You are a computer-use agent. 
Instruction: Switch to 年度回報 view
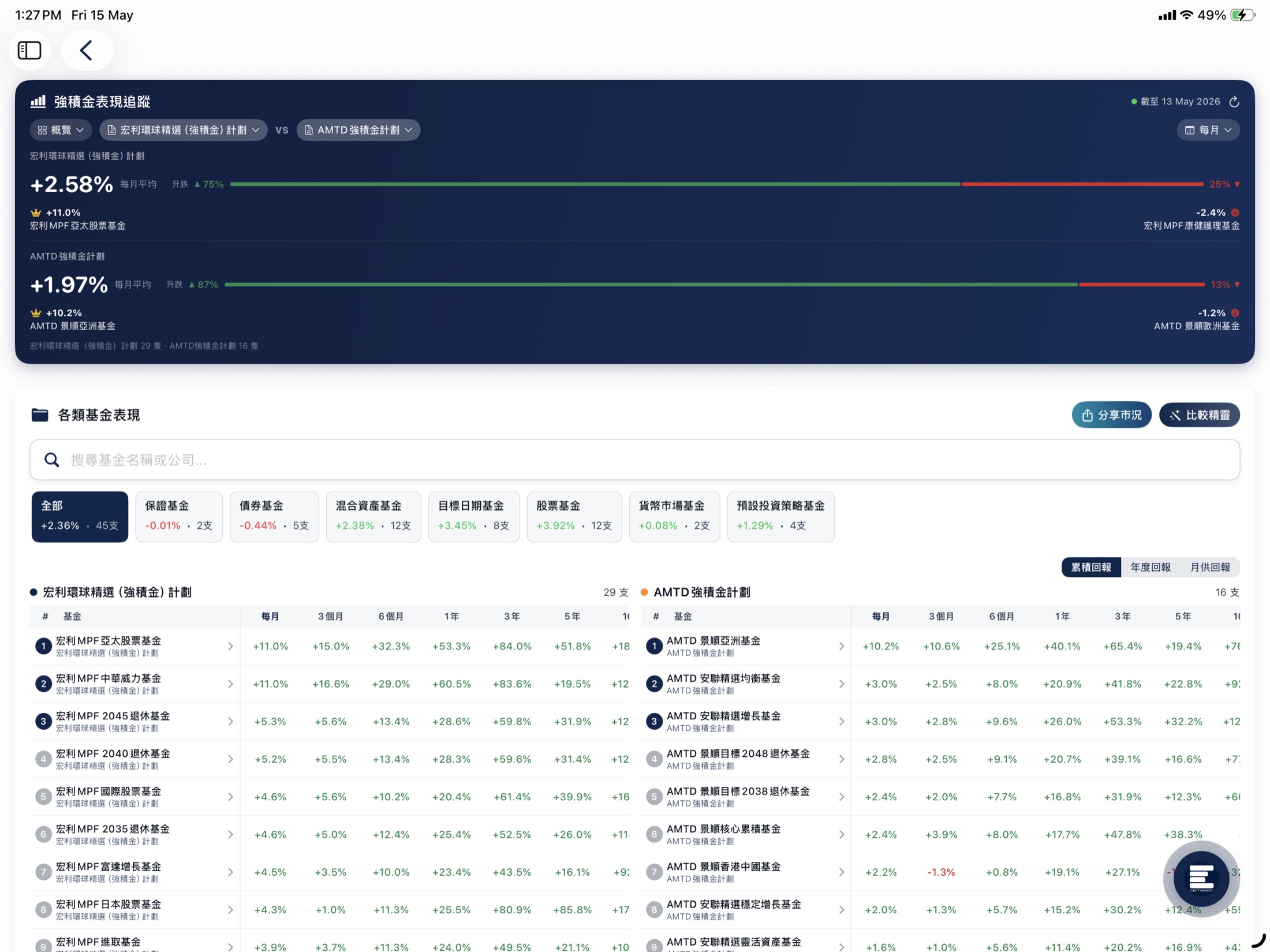point(1151,567)
